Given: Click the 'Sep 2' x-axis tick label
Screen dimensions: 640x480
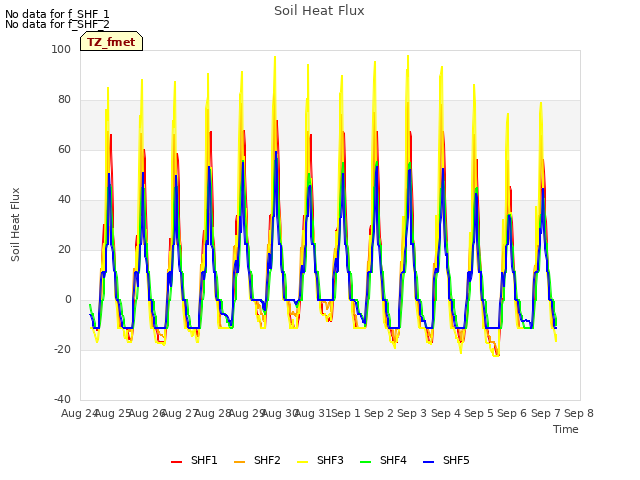Looking at the screenshot, I should click(x=379, y=413).
